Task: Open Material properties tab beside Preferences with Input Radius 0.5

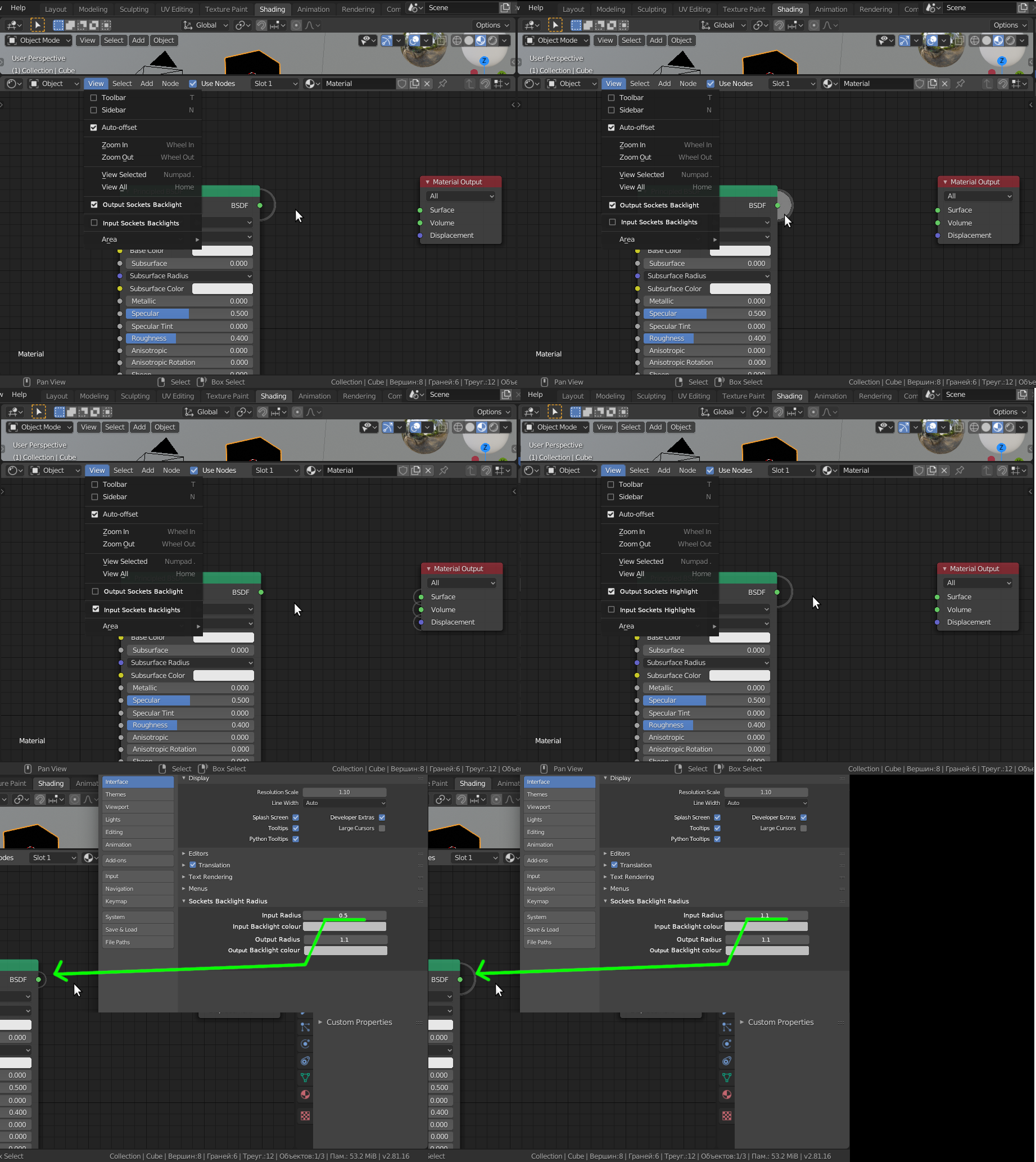Action: (305, 1094)
